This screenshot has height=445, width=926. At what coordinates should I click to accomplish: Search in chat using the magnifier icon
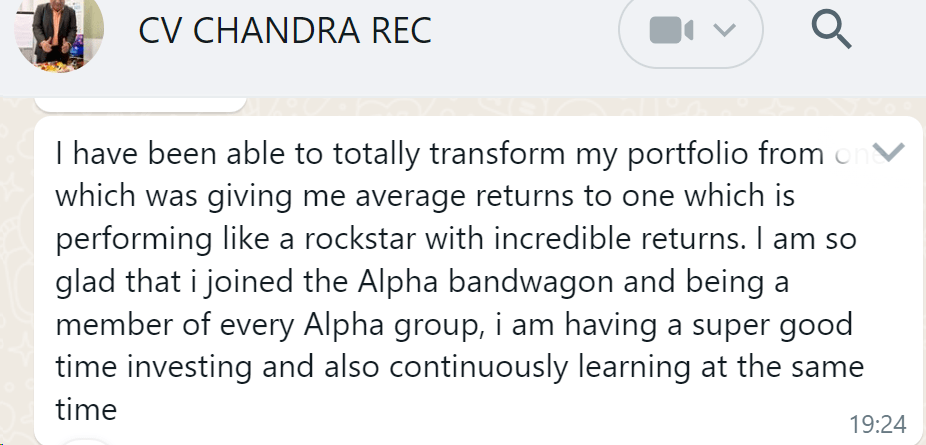pos(831,30)
